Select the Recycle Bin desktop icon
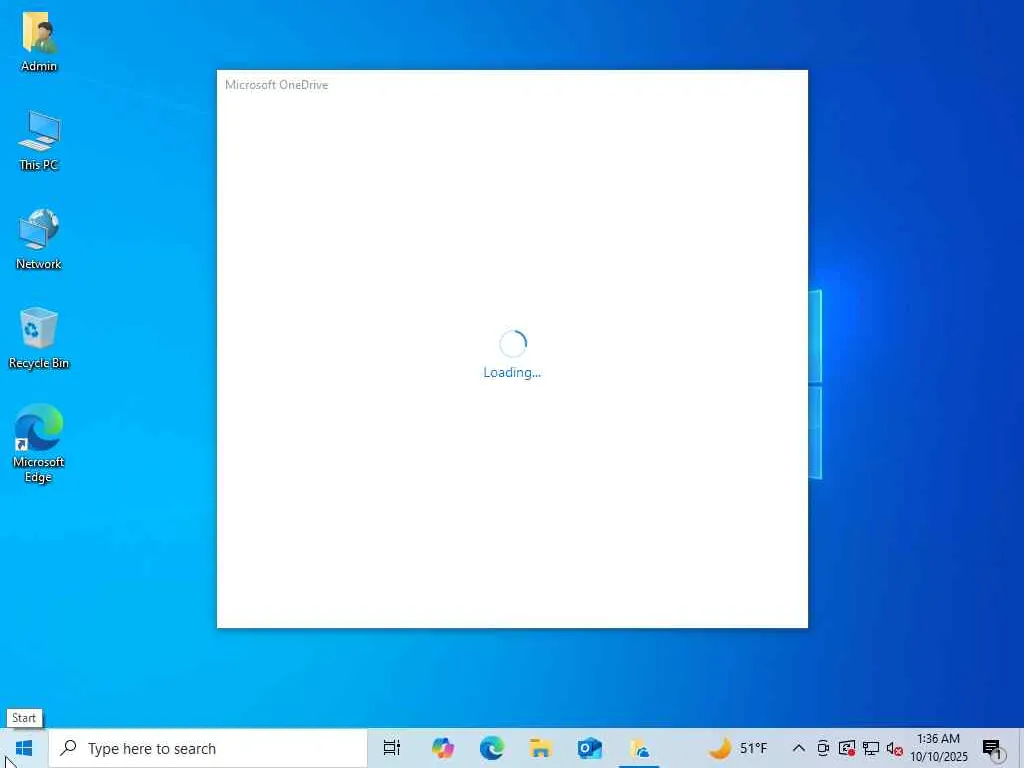The width and height of the screenshot is (1024, 768). [x=39, y=338]
